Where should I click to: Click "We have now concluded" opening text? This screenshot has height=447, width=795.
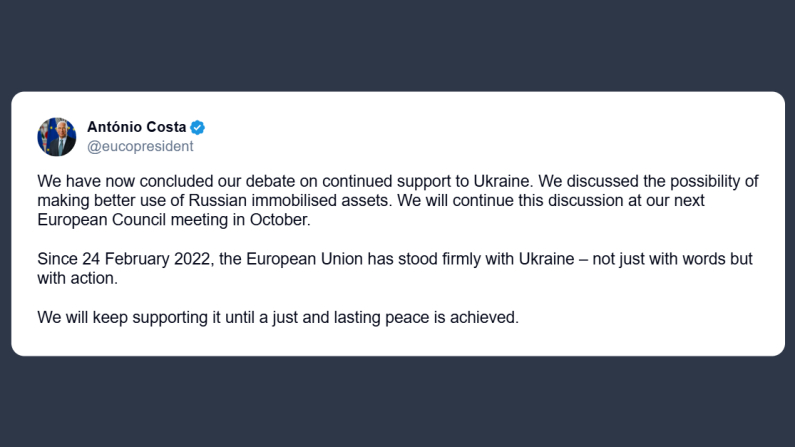click(116, 183)
